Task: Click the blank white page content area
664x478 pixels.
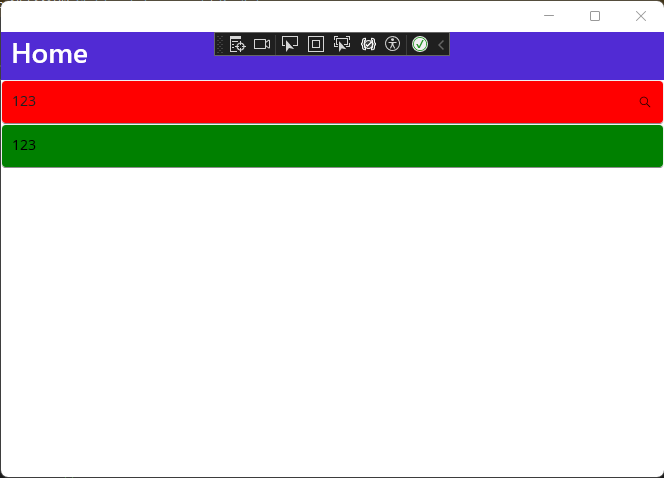Action: pyautogui.click(x=332, y=322)
